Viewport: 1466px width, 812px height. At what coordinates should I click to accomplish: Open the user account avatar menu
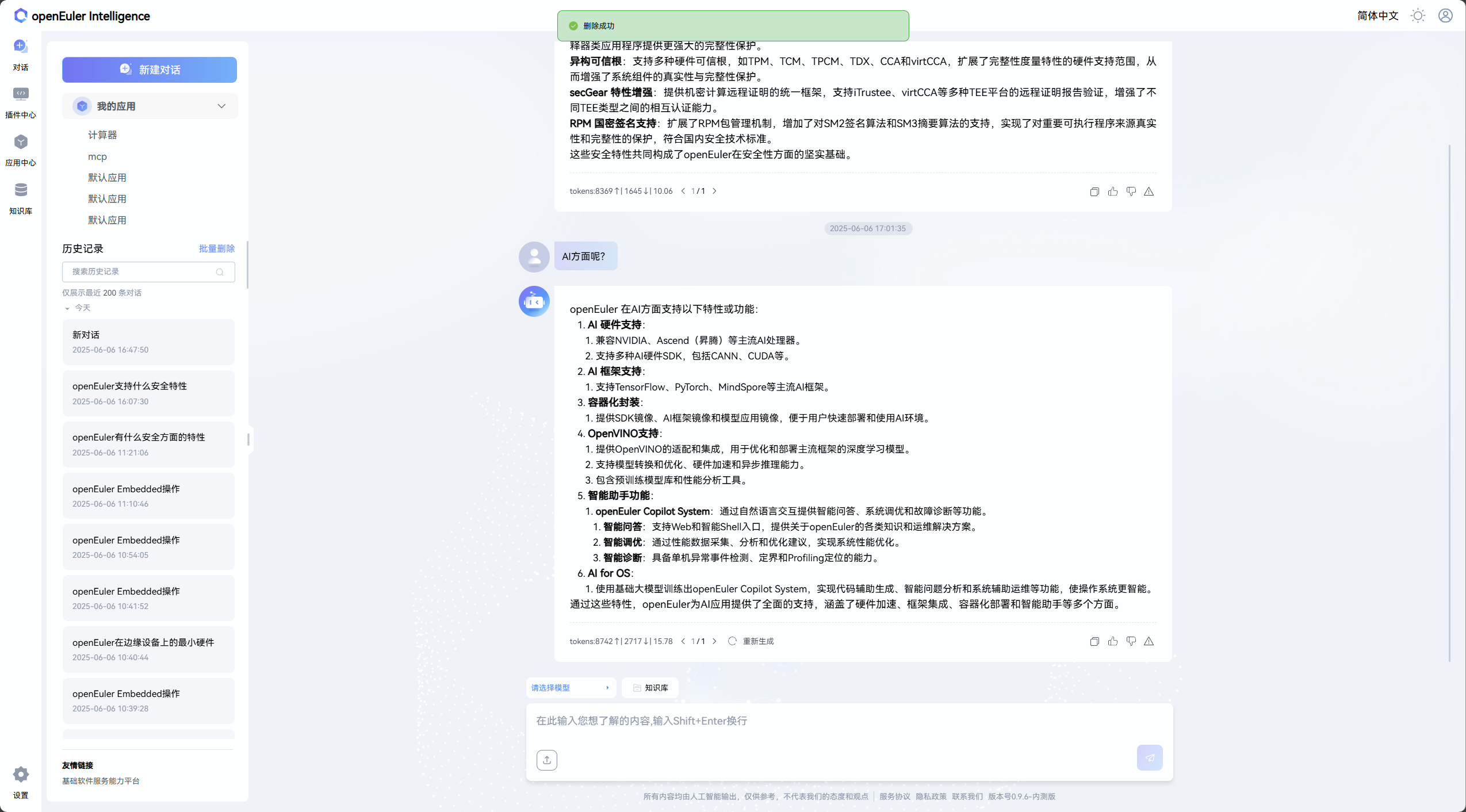1445,16
